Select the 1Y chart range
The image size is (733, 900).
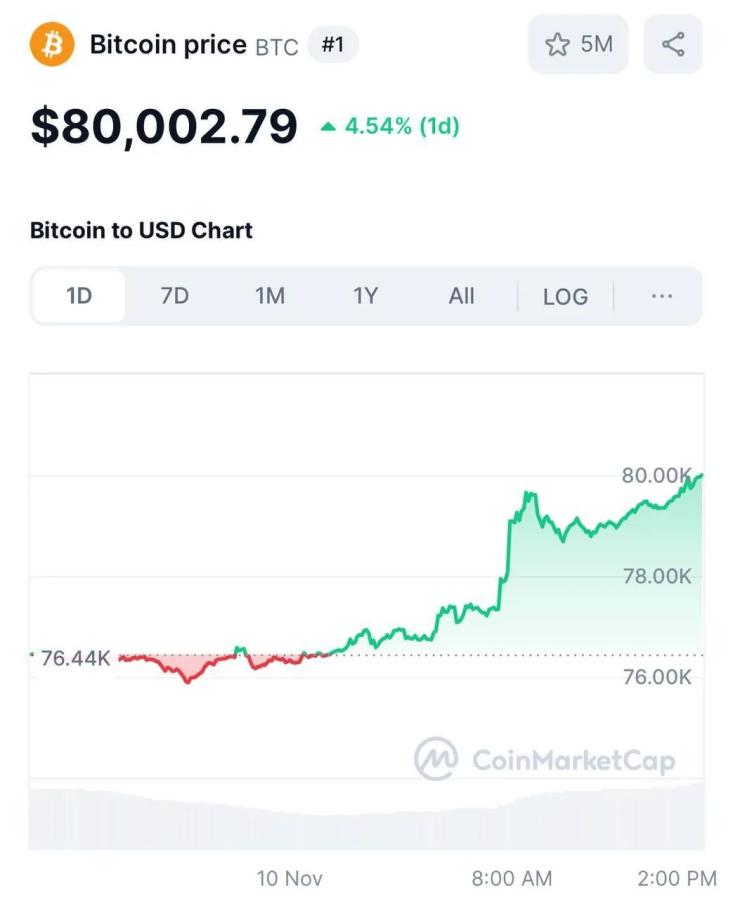click(366, 296)
